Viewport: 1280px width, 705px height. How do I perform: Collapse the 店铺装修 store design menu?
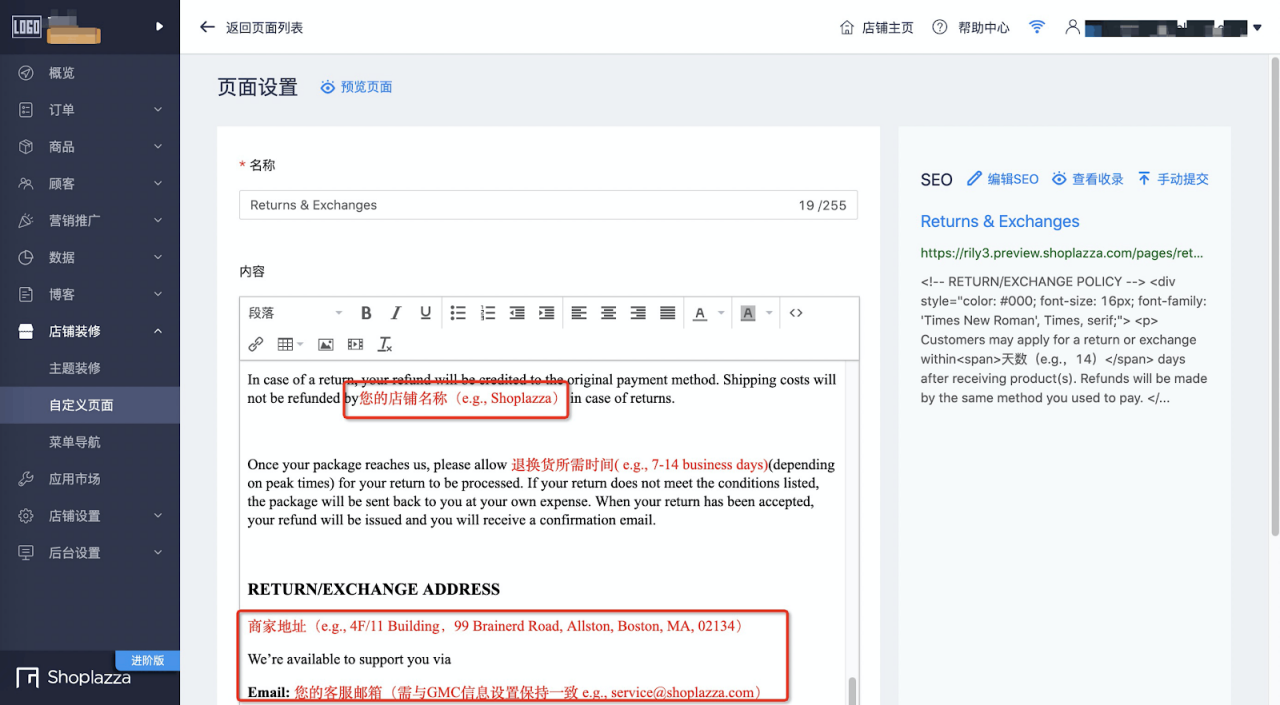(90, 331)
